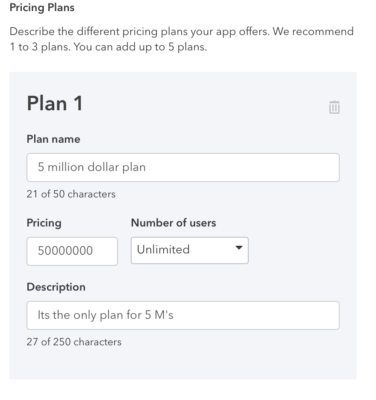
Task: Click empty space at bottom of Plan 1 card
Action: click(183, 364)
